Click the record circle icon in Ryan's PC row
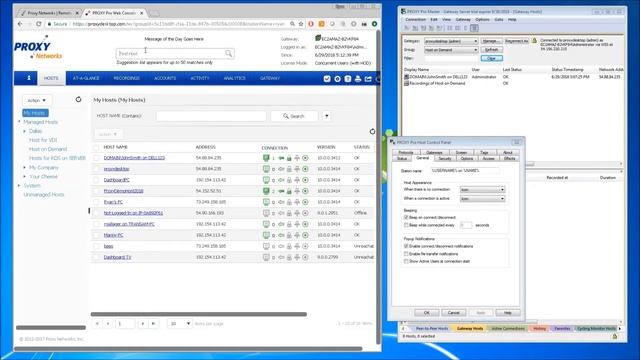This screenshot has width=640, height=360. pyautogui.click(x=305, y=202)
